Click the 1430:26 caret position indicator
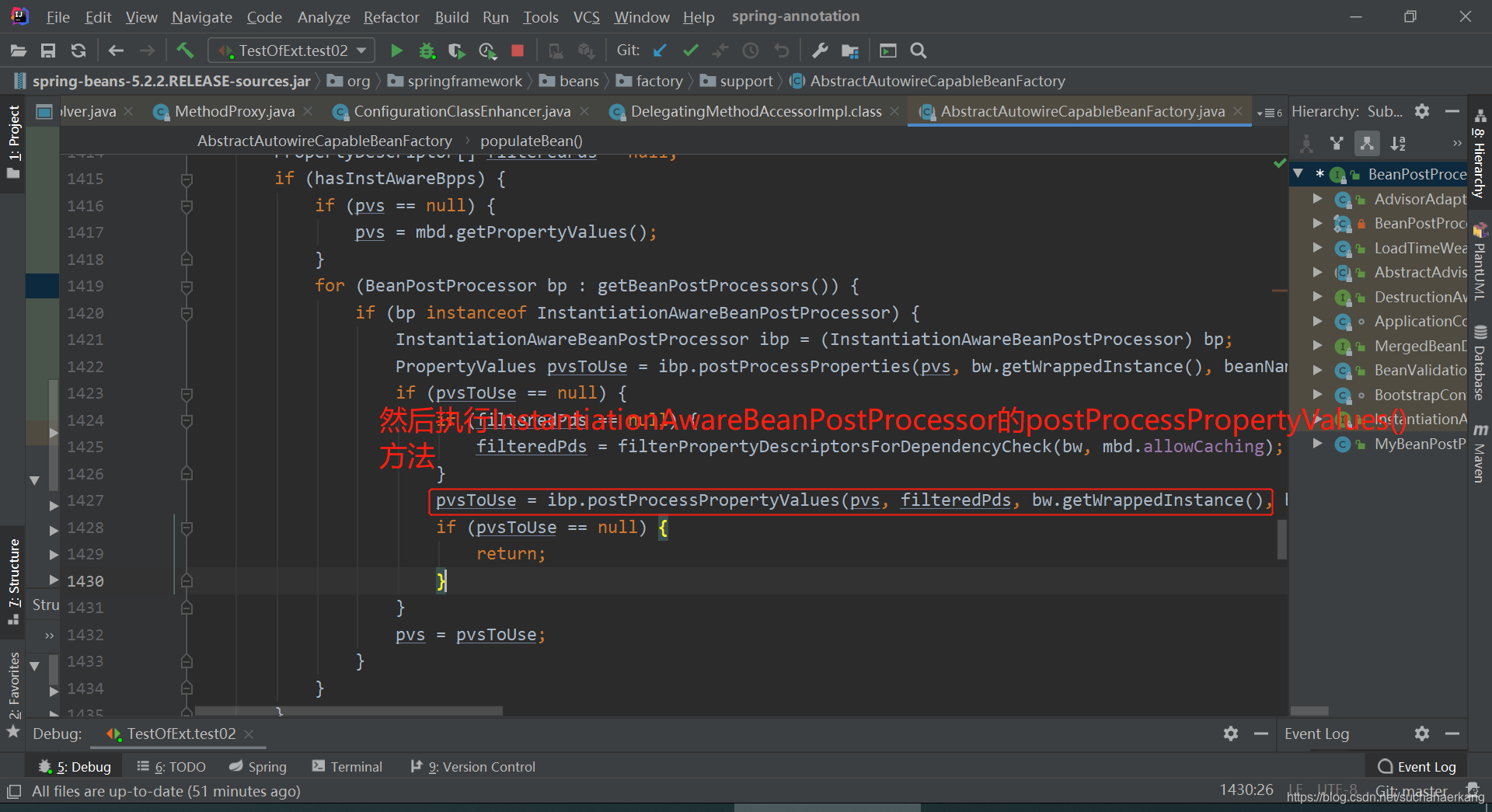1492x812 pixels. point(1246,790)
